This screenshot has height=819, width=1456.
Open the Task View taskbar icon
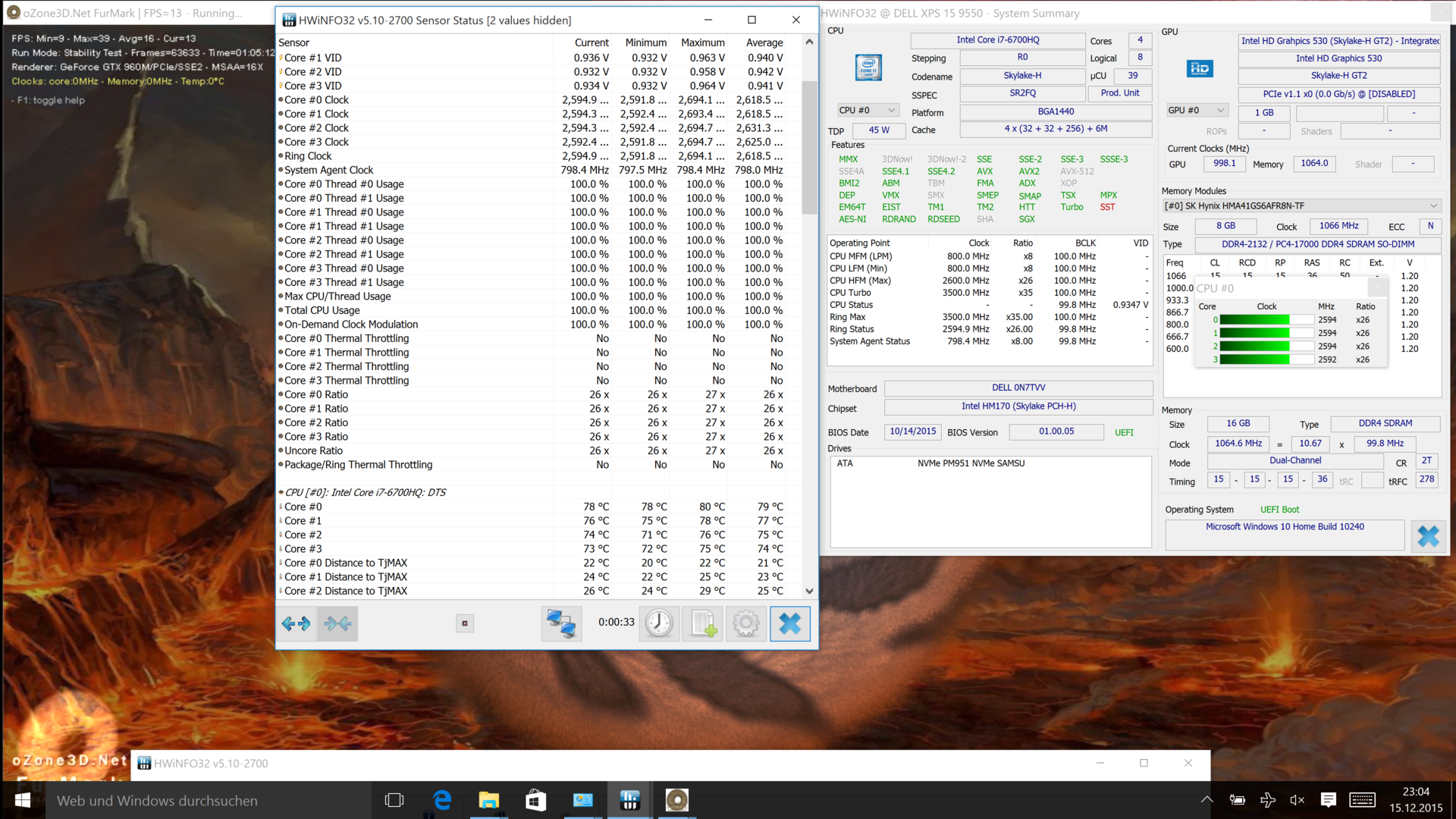(394, 800)
